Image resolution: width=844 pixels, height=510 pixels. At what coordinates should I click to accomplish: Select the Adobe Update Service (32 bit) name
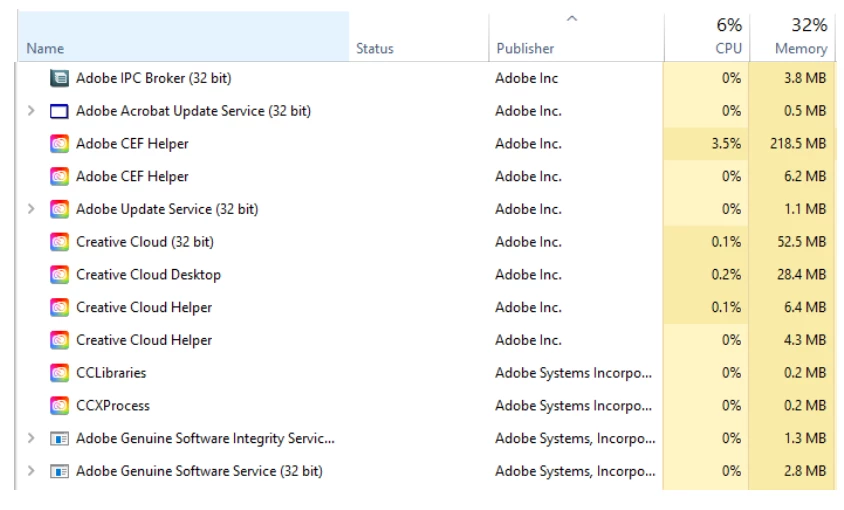(167, 209)
